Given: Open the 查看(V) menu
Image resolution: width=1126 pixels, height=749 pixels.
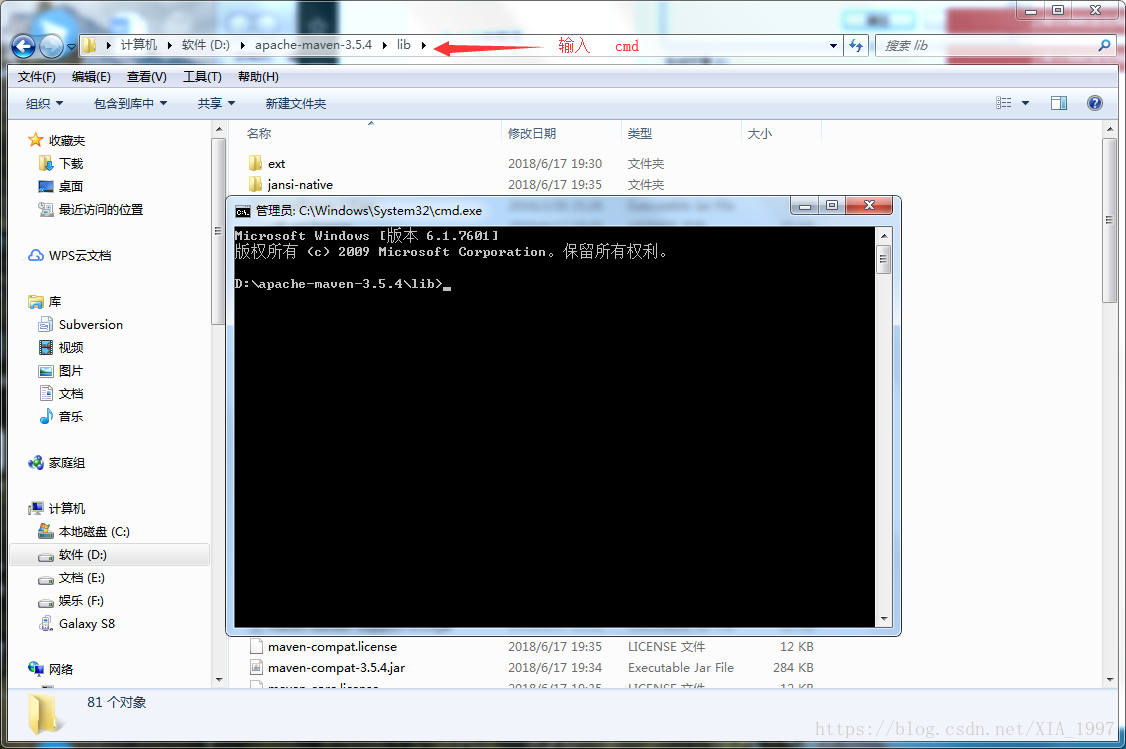Looking at the screenshot, I should [x=146, y=77].
